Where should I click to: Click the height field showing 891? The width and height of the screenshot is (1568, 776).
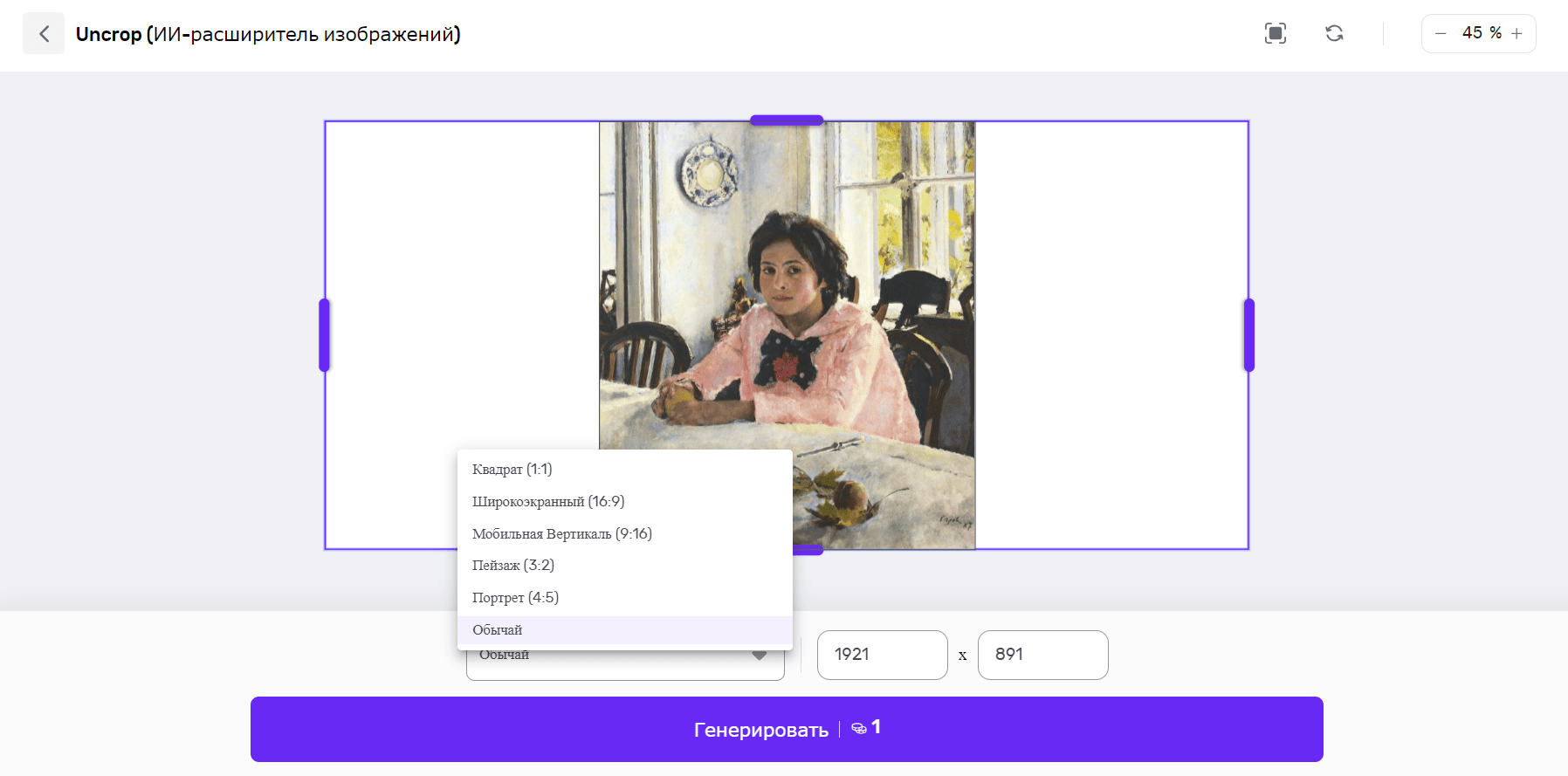click(x=1042, y=655)
